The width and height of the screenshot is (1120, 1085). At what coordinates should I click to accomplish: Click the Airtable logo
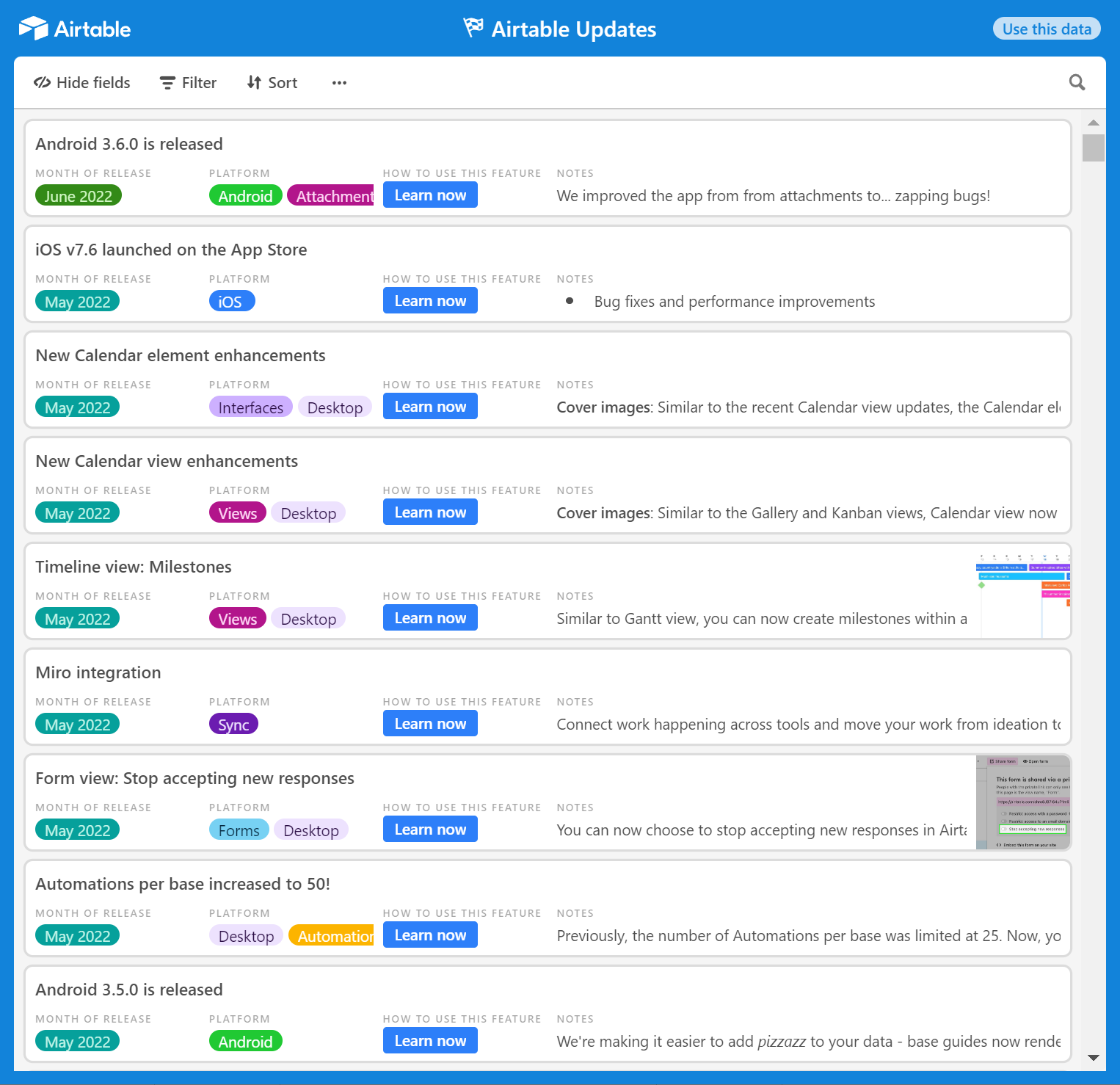coord(74,29)
